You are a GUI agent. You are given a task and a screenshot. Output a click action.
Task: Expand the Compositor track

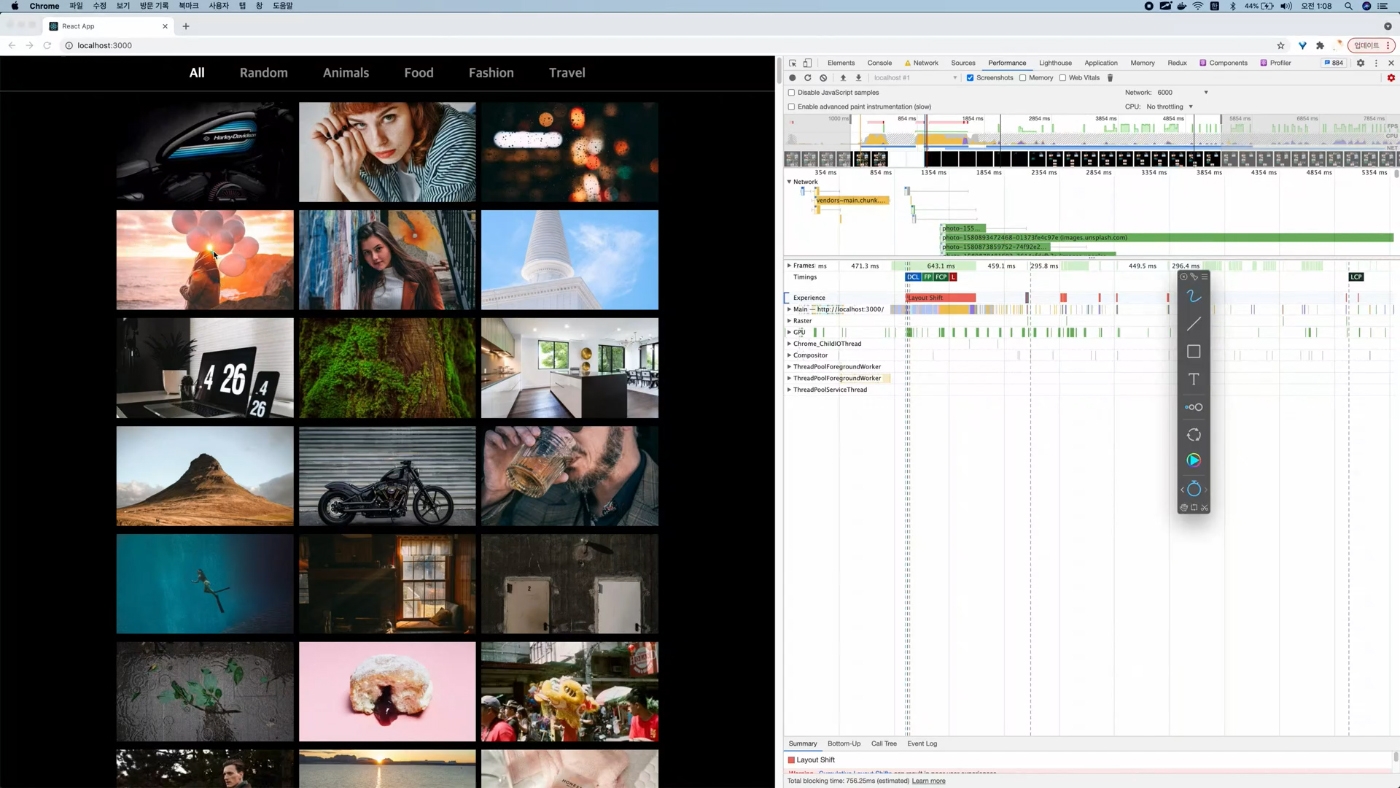point(789,355)
